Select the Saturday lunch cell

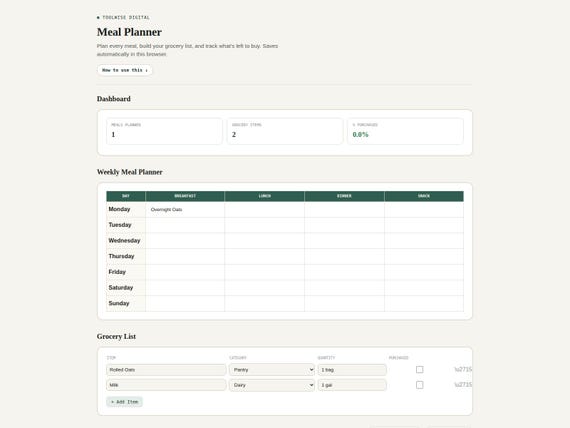pos(265,288)
